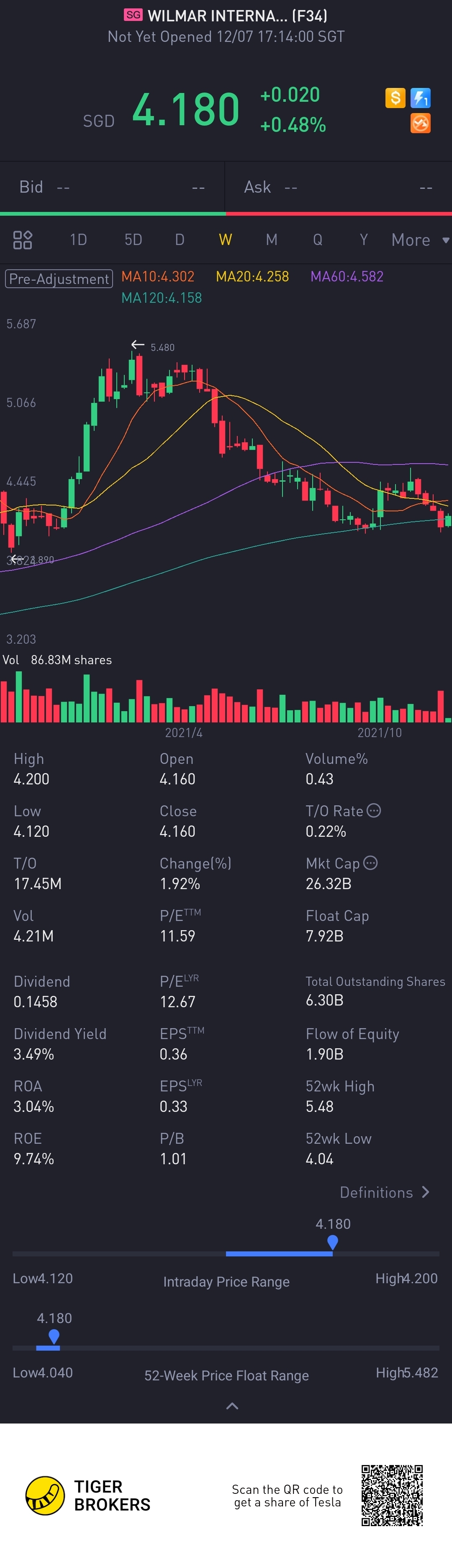Tap the 2021/10 date axis label
The width and height of the screenshot is (452, 1568).
(x=380, y=732)
